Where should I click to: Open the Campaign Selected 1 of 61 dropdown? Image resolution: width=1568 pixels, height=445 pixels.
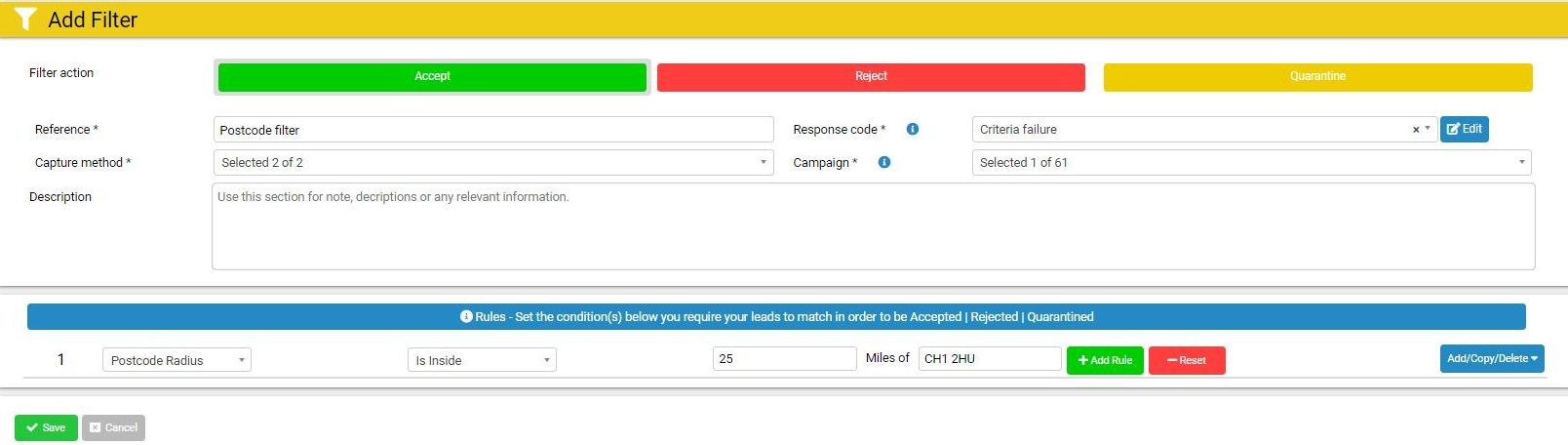1252,162
